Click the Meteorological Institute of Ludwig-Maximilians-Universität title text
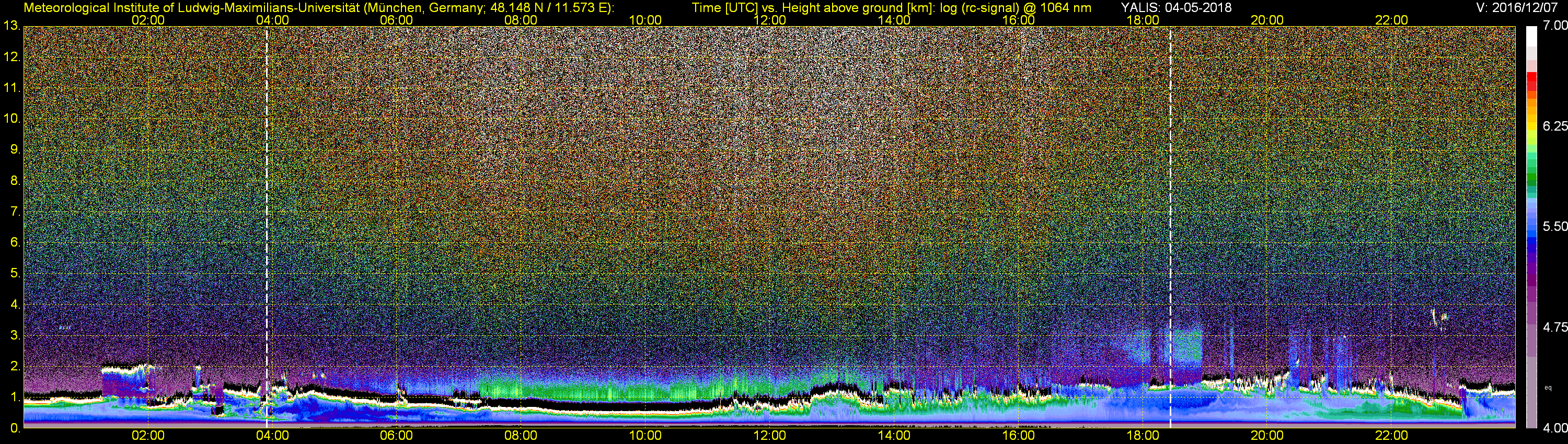The image size is (1568, 444). click(x=318, y=7)
